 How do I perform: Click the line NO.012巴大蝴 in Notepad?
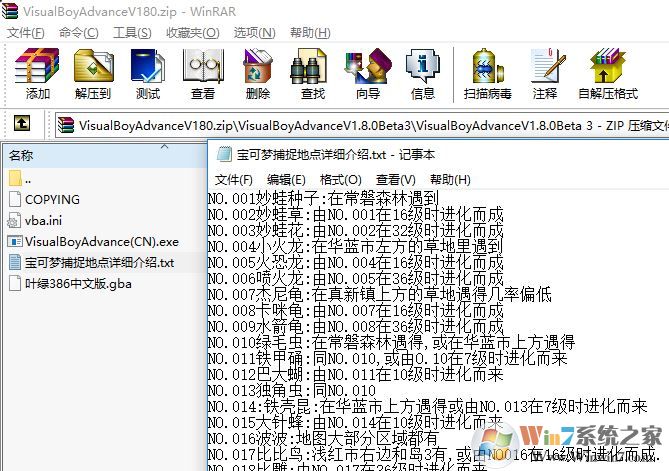click(356, 375)
